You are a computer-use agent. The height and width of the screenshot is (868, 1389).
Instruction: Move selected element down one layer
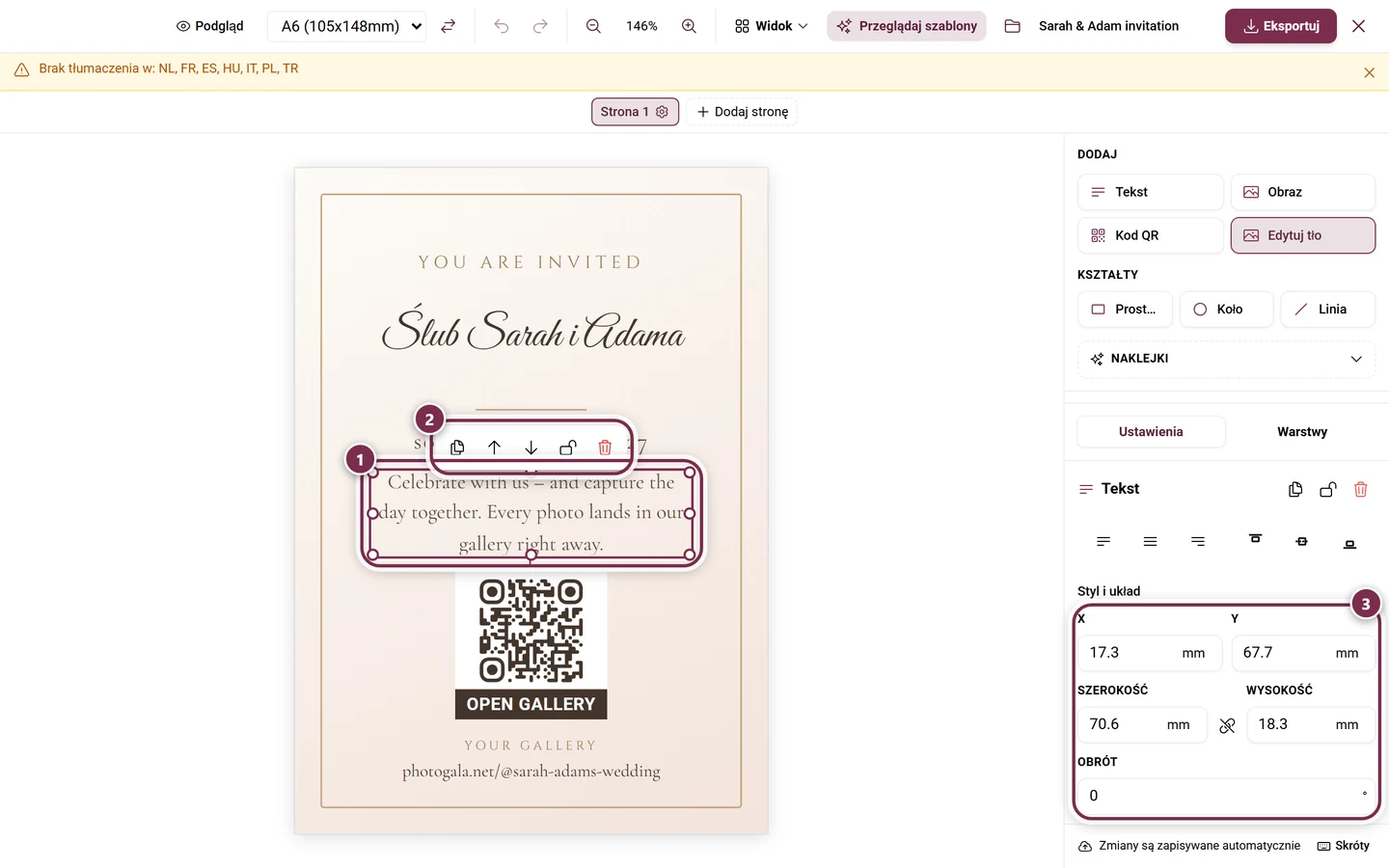531,448
